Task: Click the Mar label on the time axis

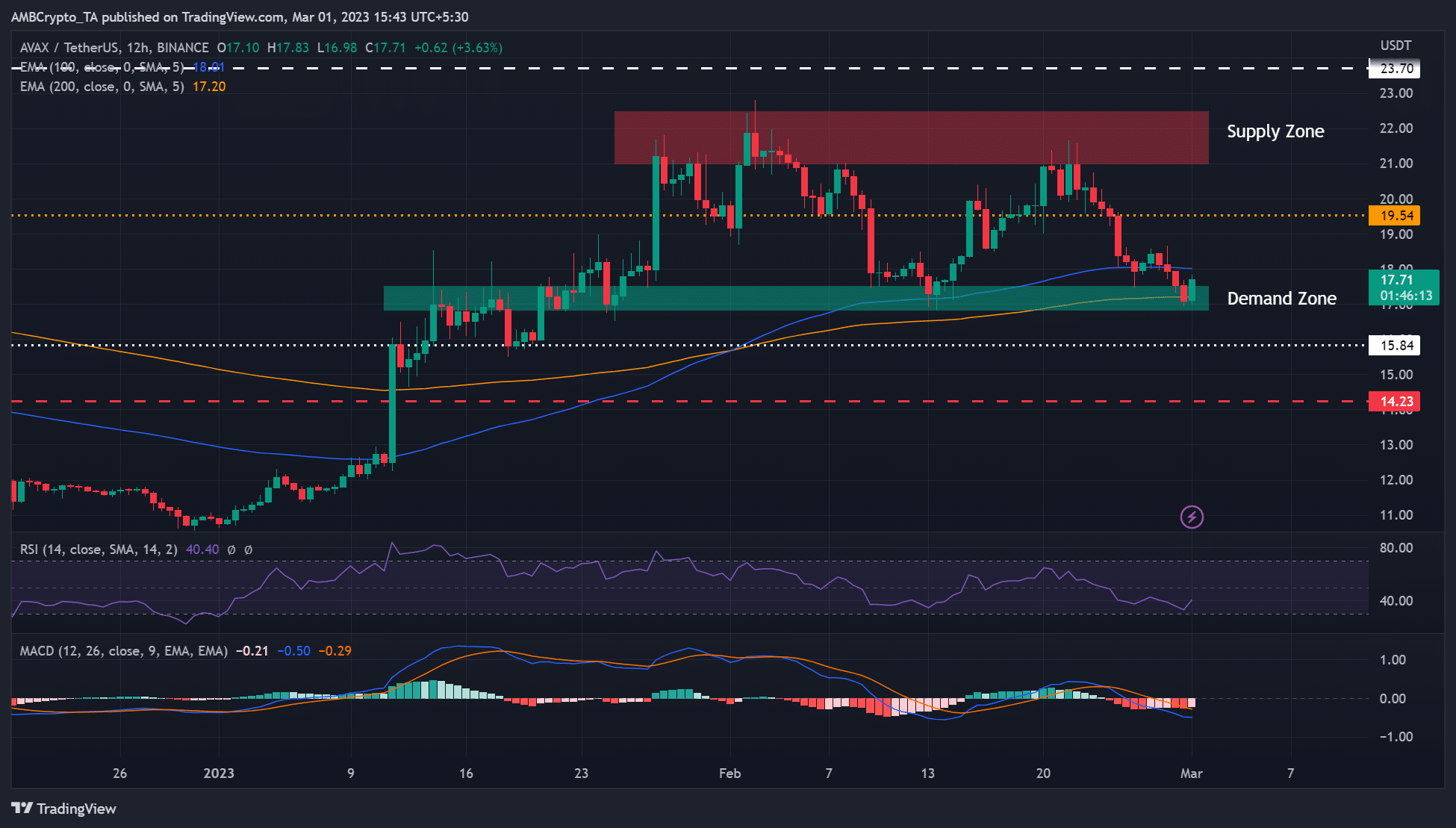Action: tap(1192, 774)
